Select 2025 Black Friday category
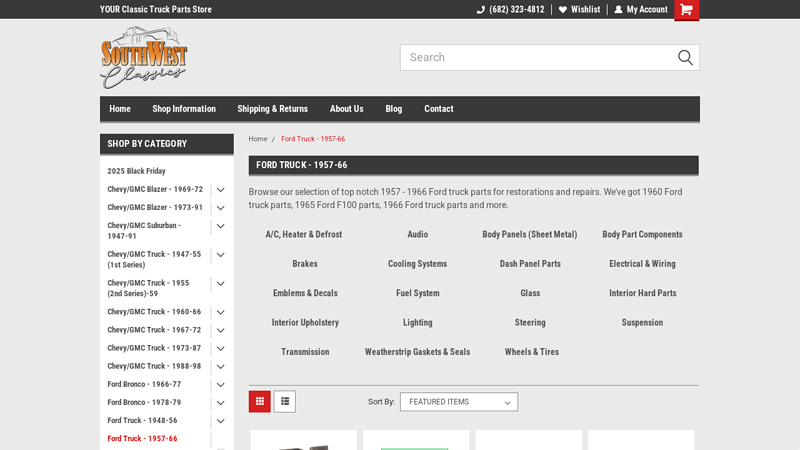The image size is (800, 450). coord(137,171)
